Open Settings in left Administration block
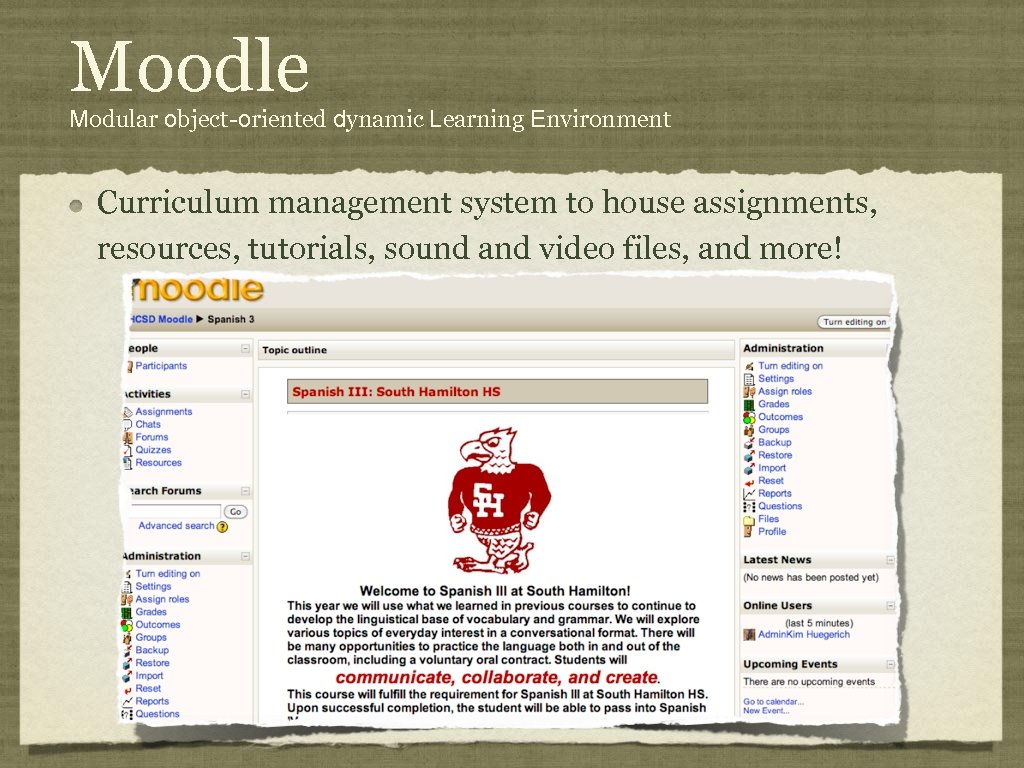The width and height of the screenshot is (1024, 768). [153, 586]
